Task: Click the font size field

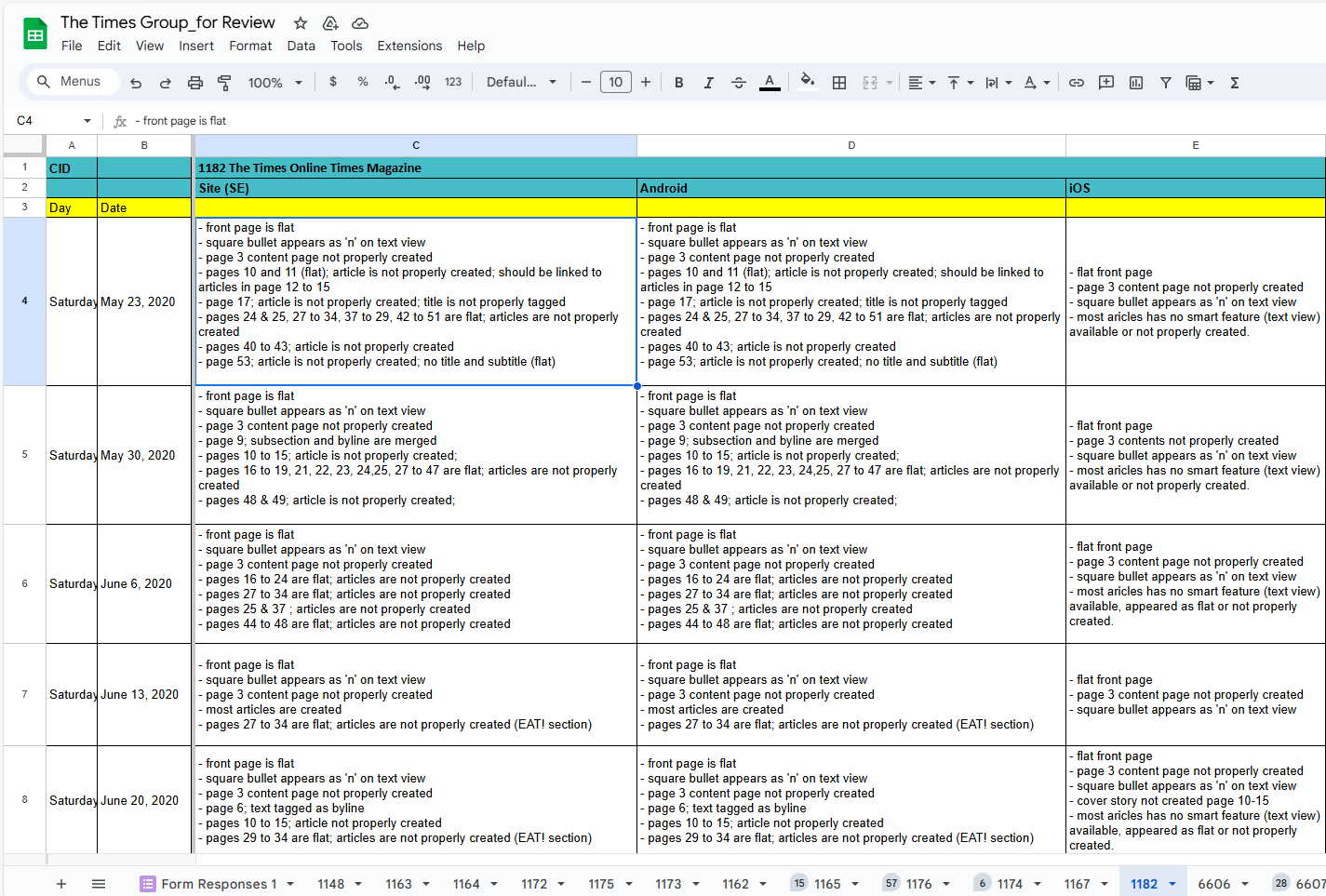Action: [616, 82]
